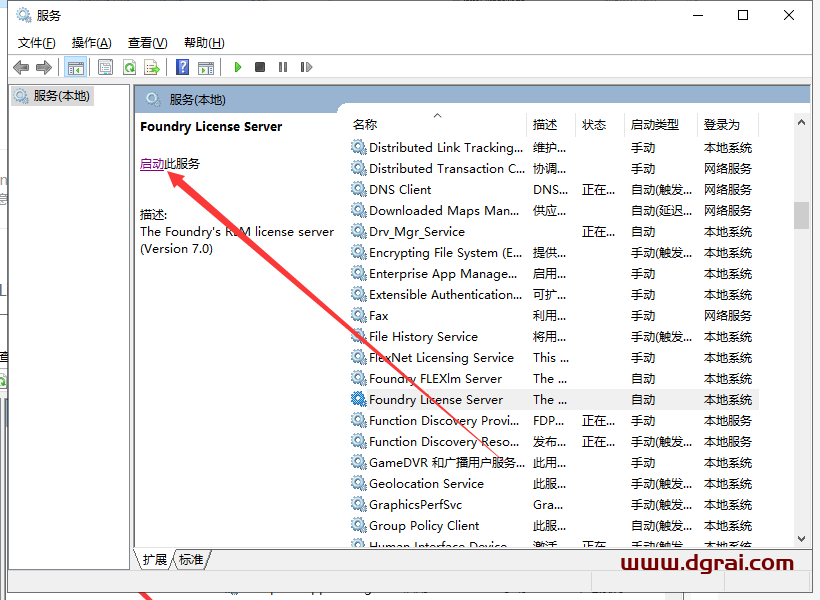Maximize the 服务 window
Image resolution: width=820 pixels, height=600 pixels.
point(743,15)
